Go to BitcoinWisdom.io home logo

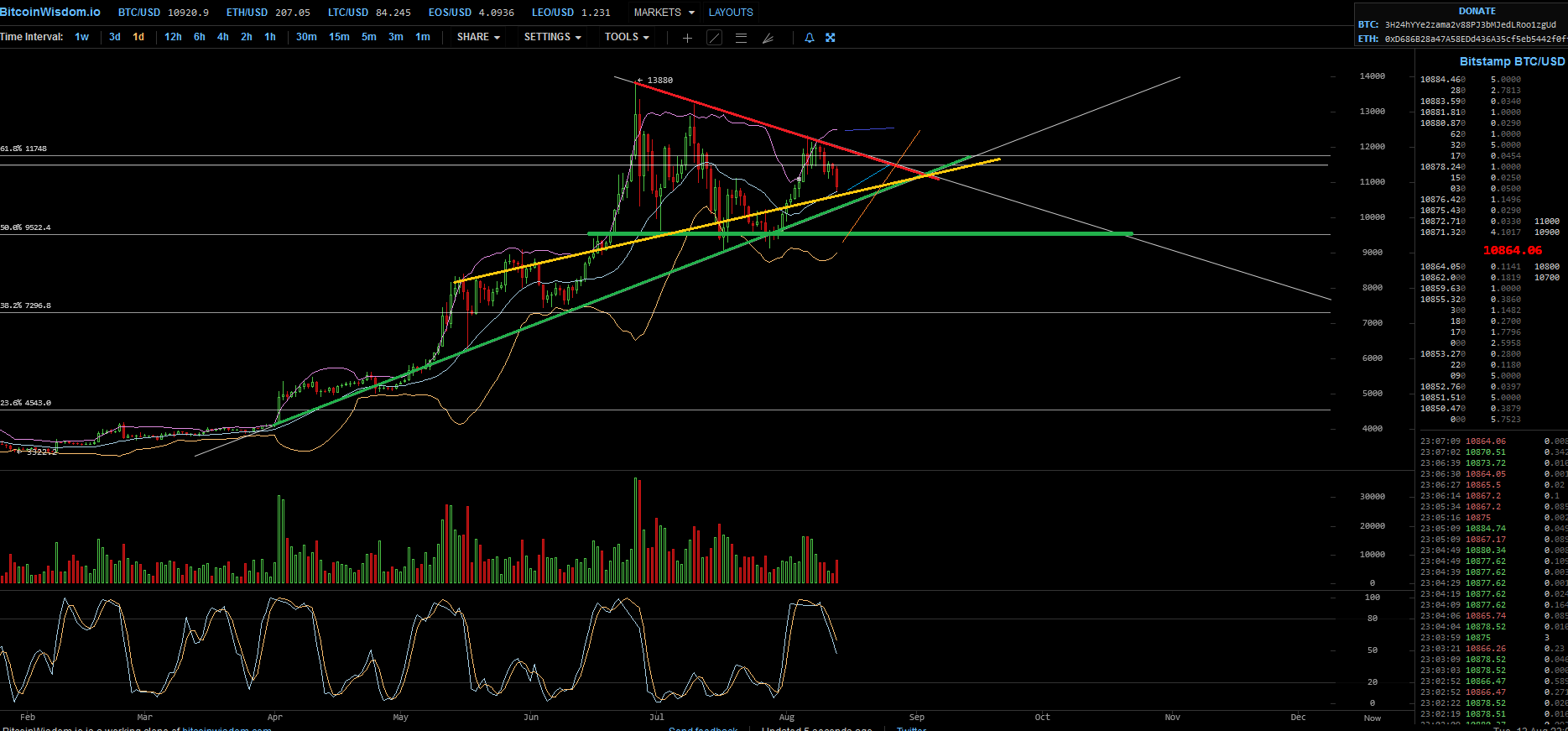(x=50, y=12)
